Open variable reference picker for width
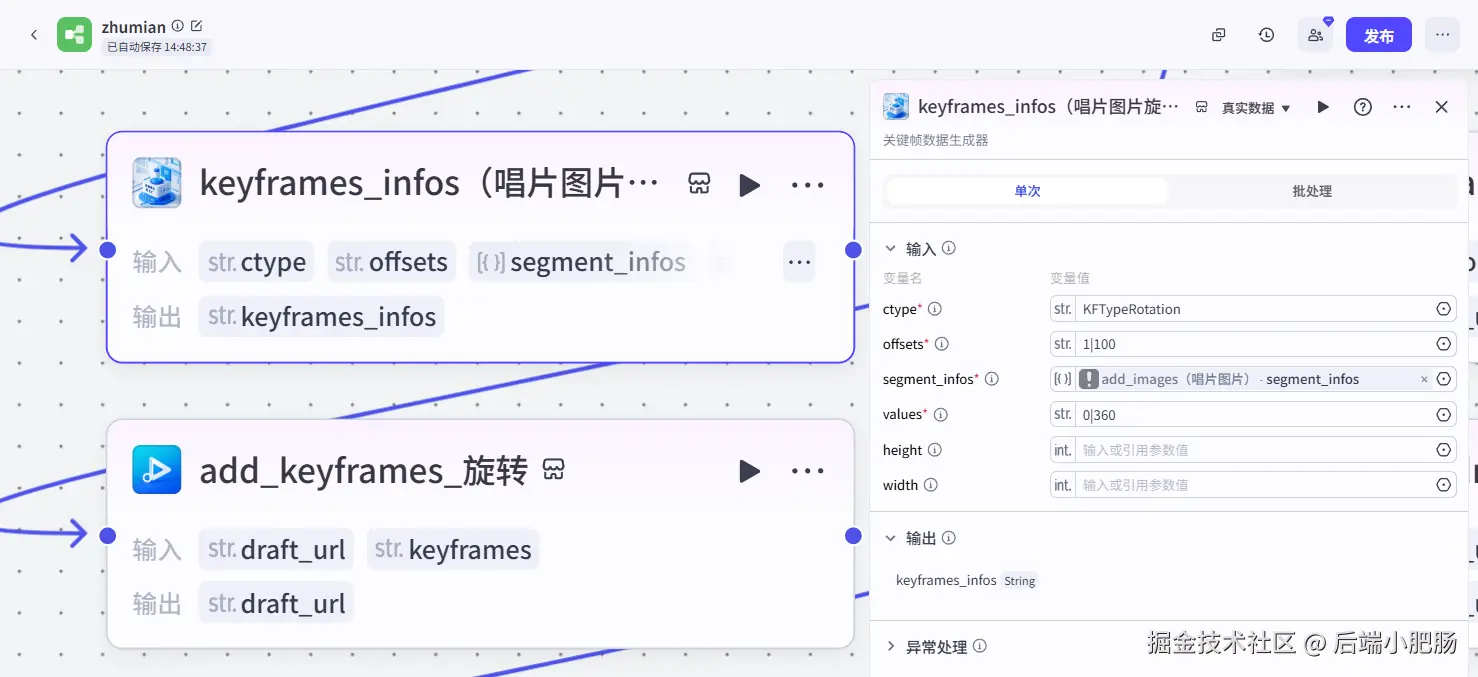 coord(1443,485)
